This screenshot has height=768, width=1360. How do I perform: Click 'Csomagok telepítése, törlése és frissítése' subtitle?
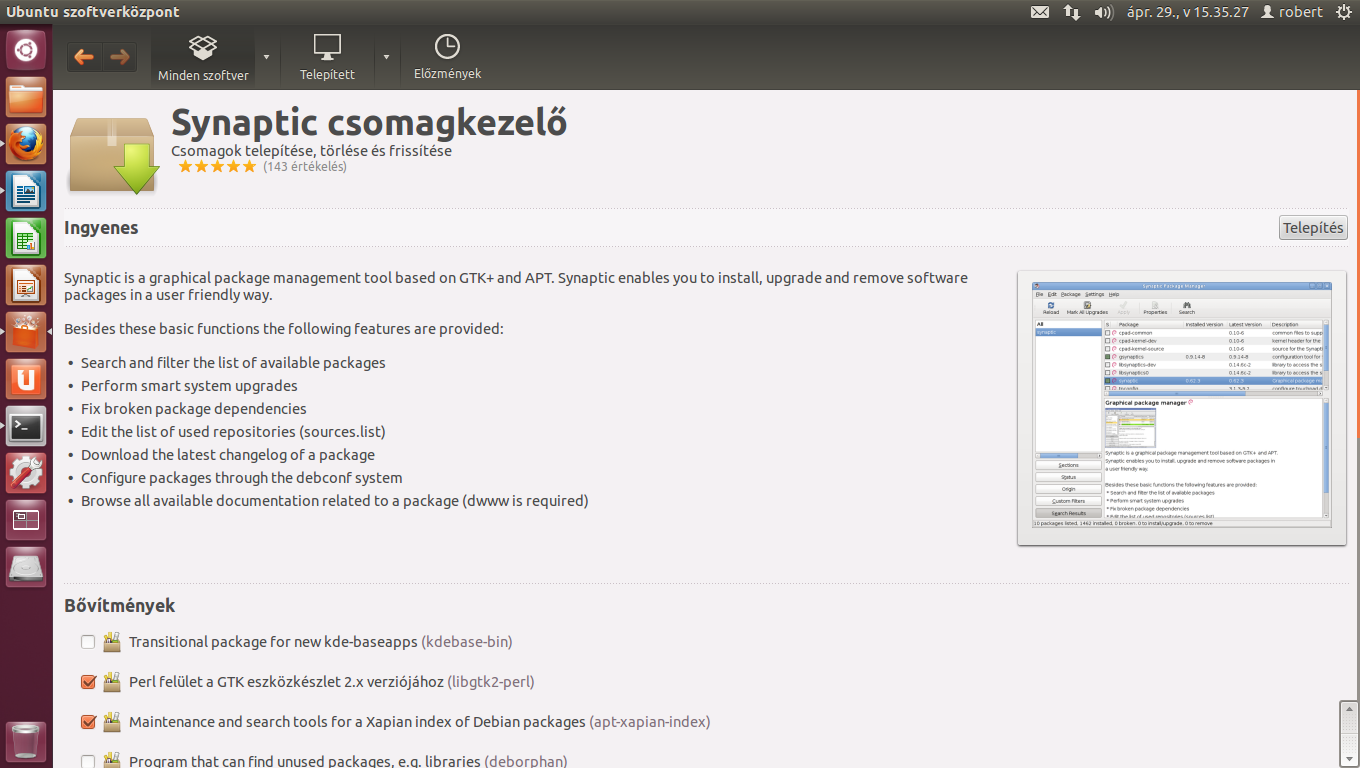click(311, 151)
